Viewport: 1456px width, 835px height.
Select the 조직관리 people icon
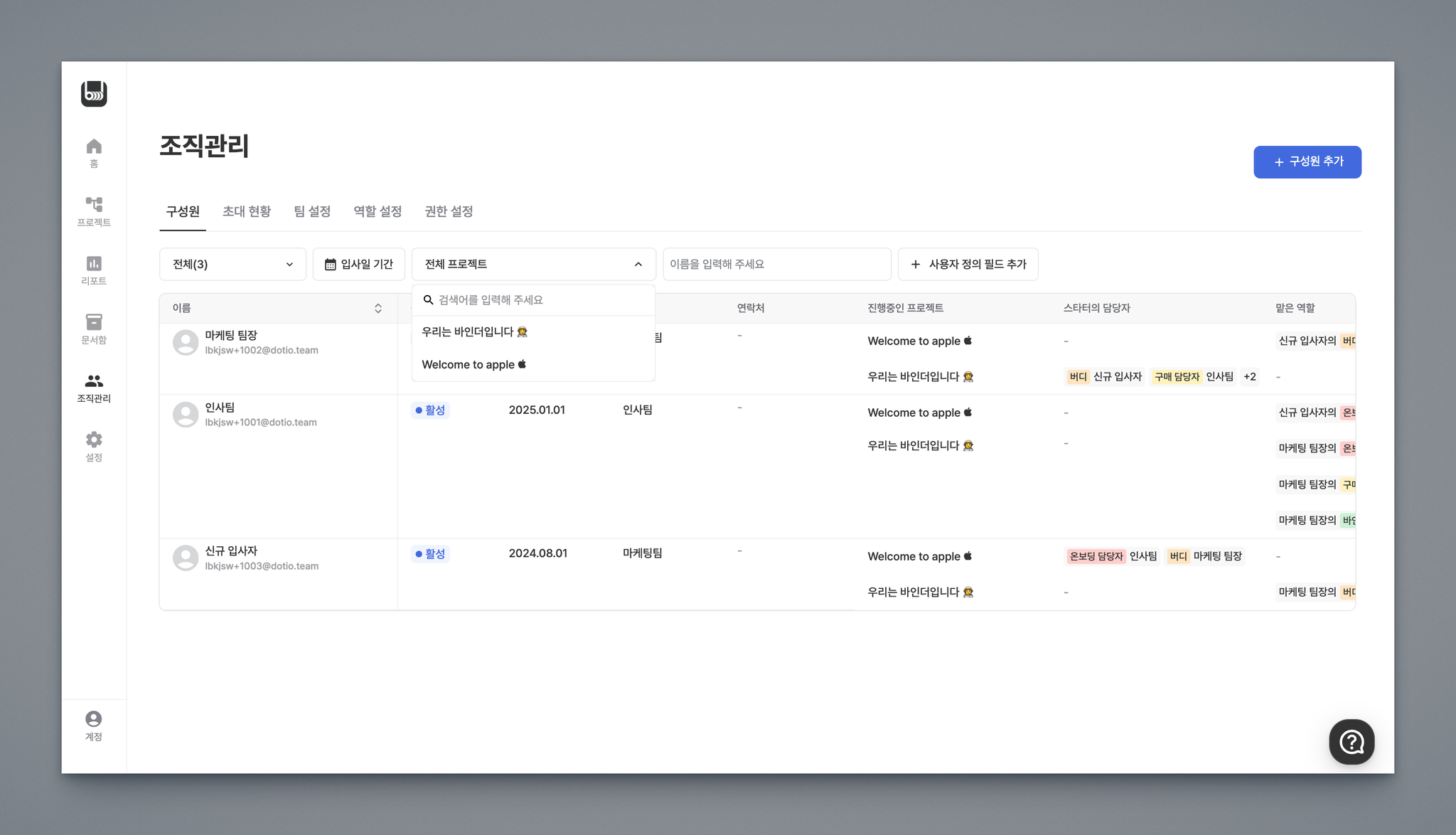[94, 388]
